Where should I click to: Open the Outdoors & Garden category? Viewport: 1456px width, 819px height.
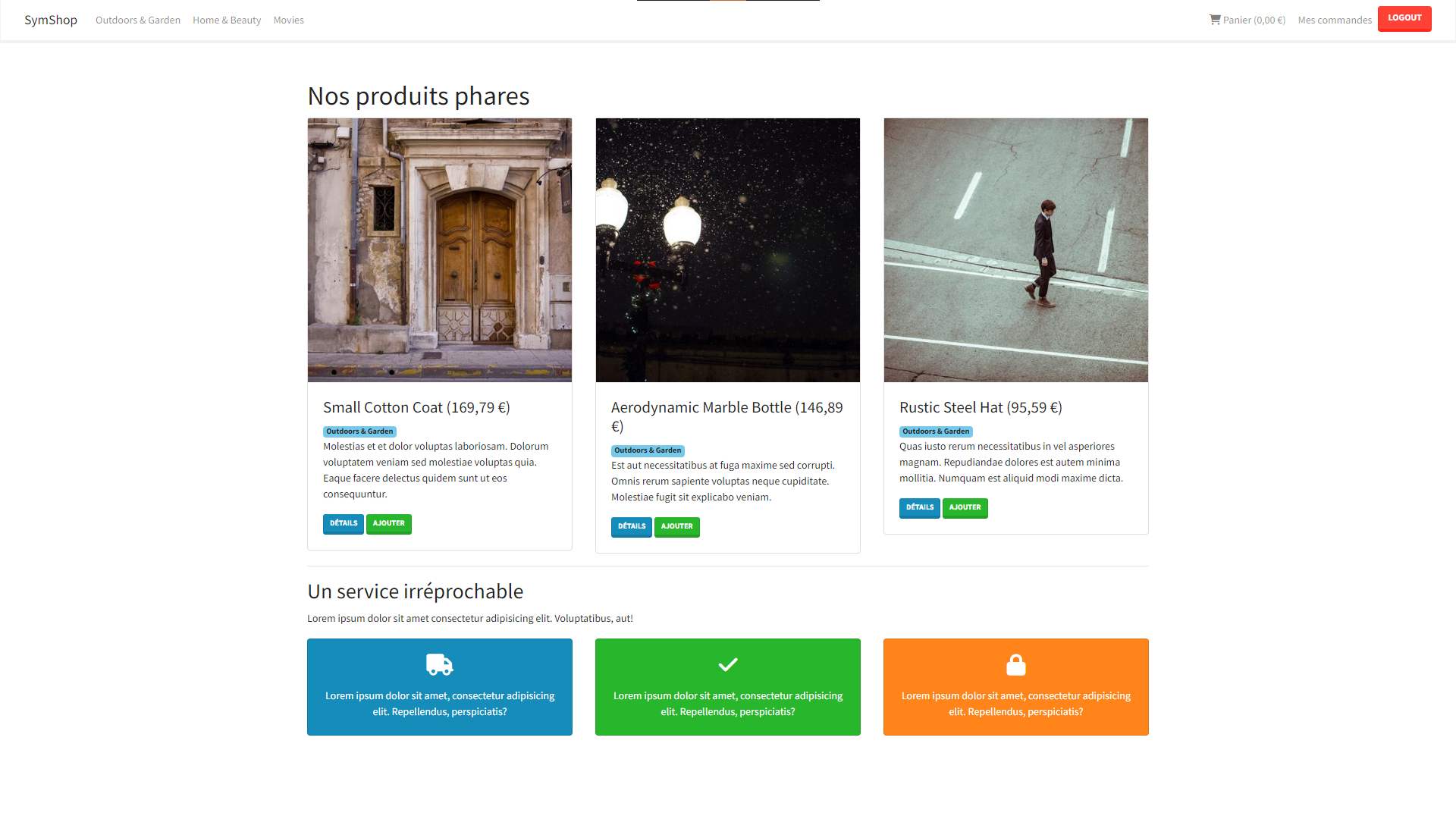[x=138, y=20]
